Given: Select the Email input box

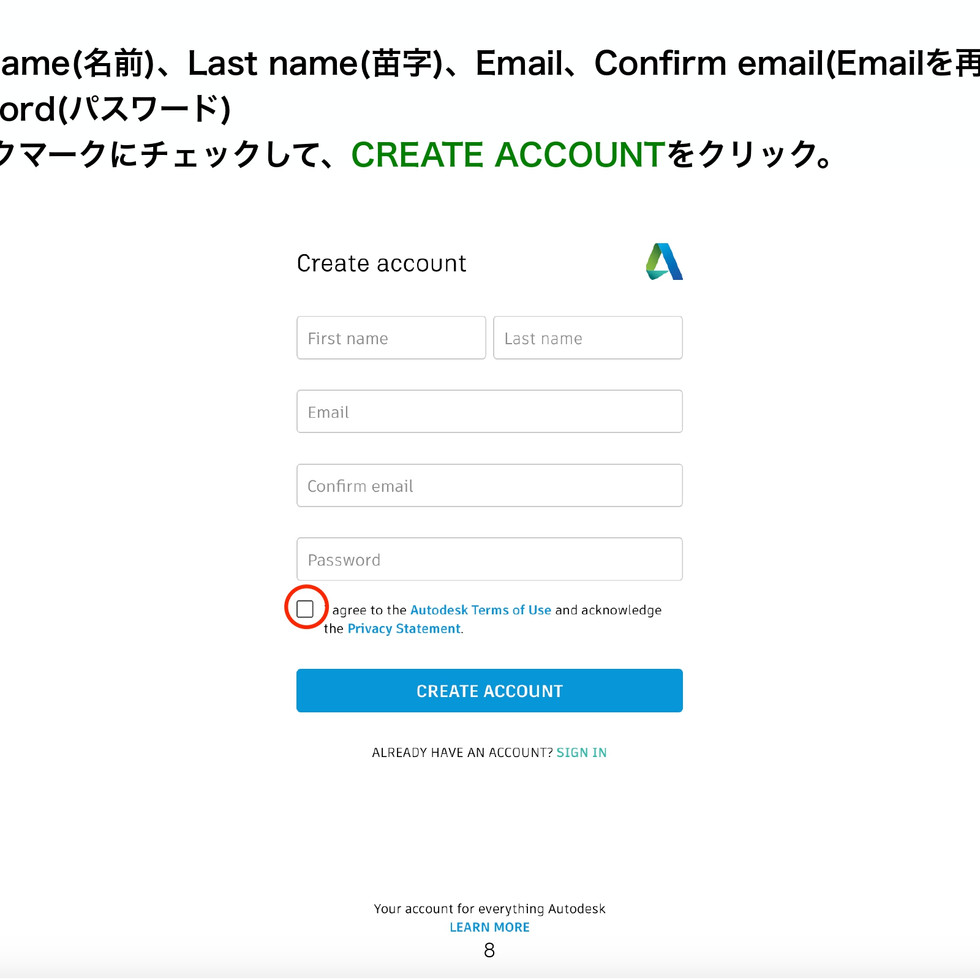Looking at the screenshot, I should pos(489,412).
